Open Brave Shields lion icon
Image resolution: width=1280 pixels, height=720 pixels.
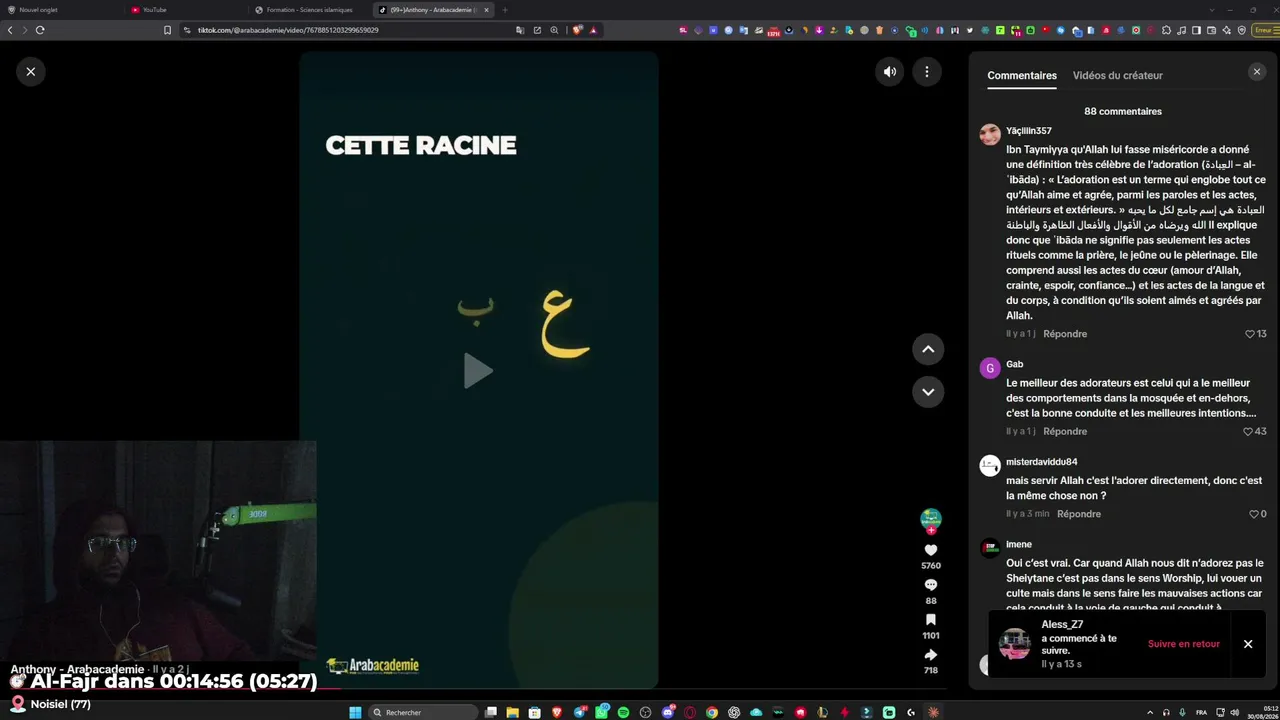point(577,30)
